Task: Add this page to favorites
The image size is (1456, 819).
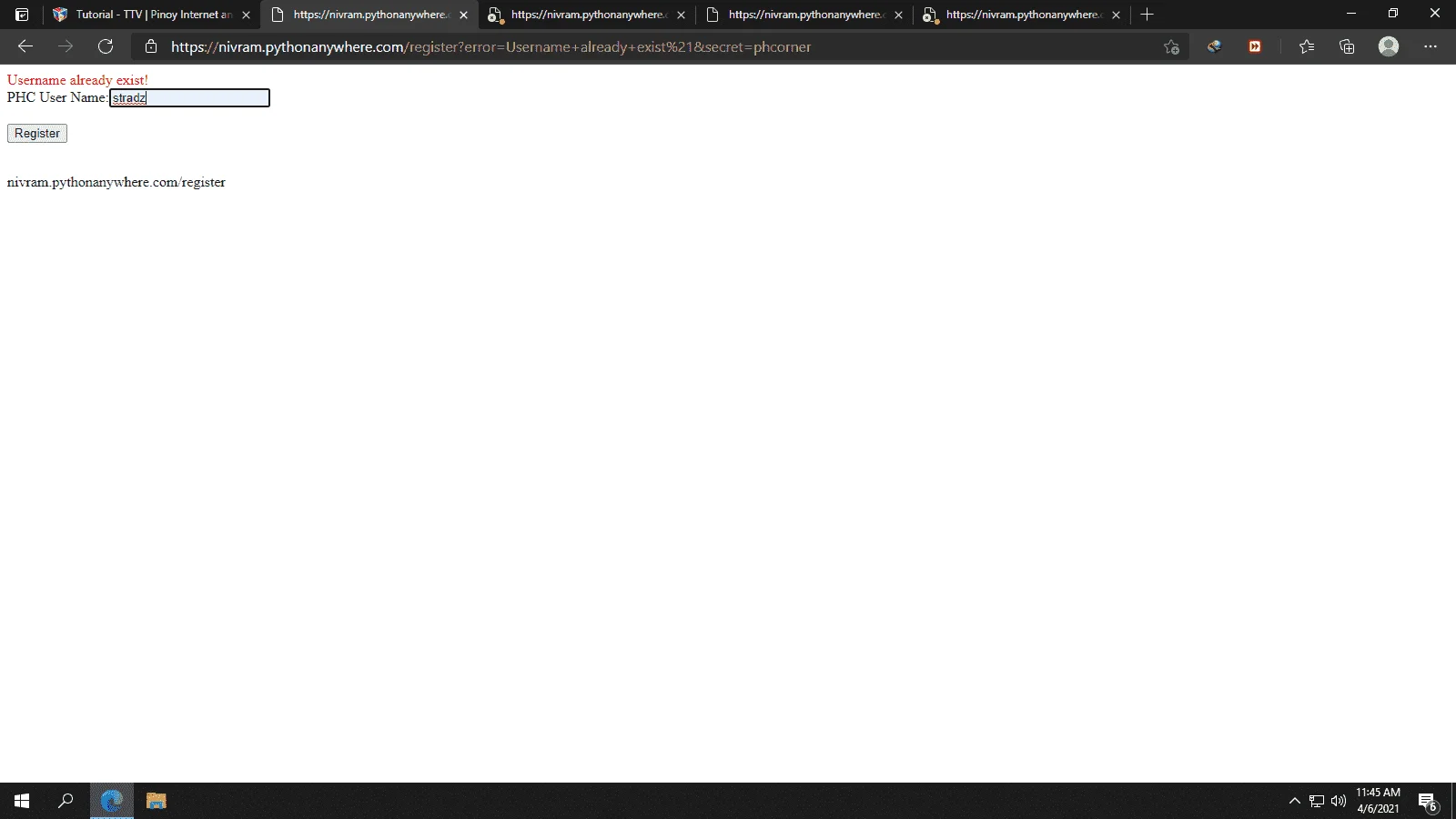Action: pos(1171,47)
